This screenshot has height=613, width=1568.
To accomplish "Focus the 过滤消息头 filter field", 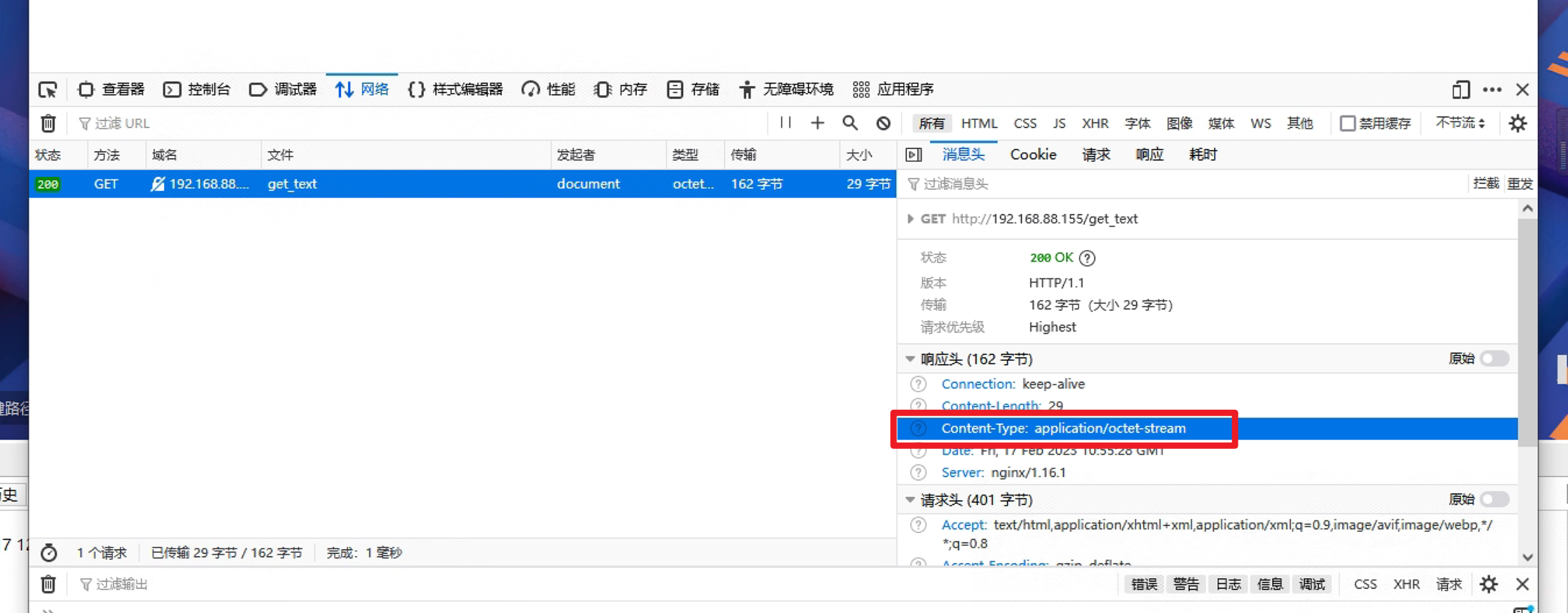I will (1184, 184).
